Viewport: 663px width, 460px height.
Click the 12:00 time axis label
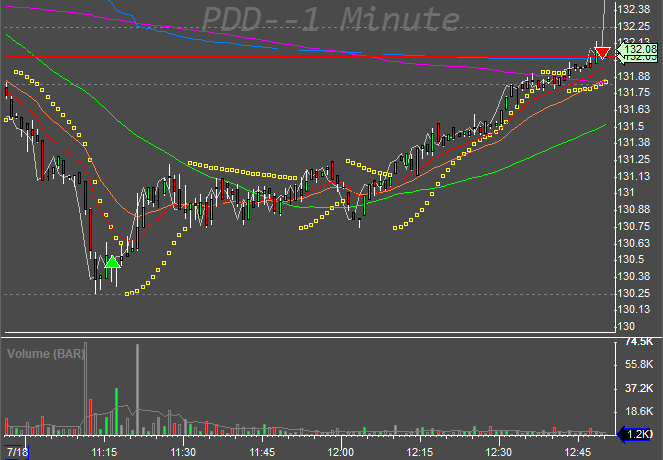341,452
